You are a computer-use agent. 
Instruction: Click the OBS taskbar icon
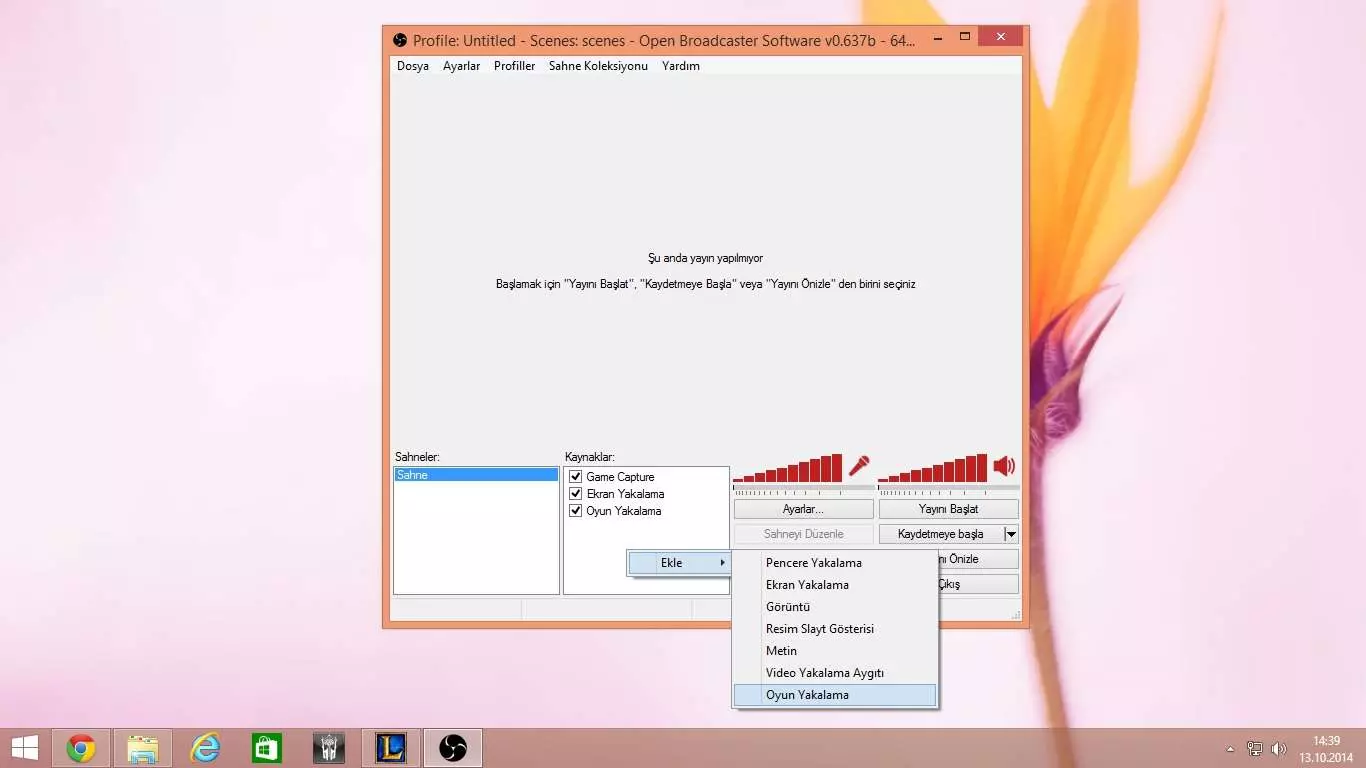[x=453, y=748]
